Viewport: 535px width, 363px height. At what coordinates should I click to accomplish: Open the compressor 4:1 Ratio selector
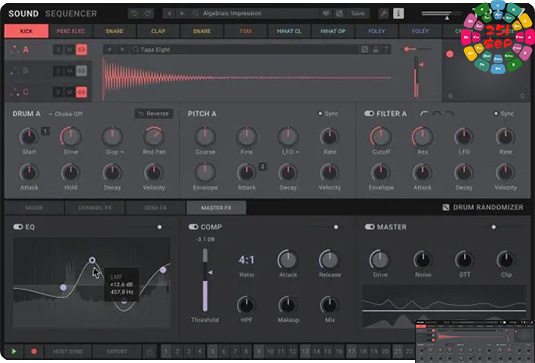tap(246, 260)
